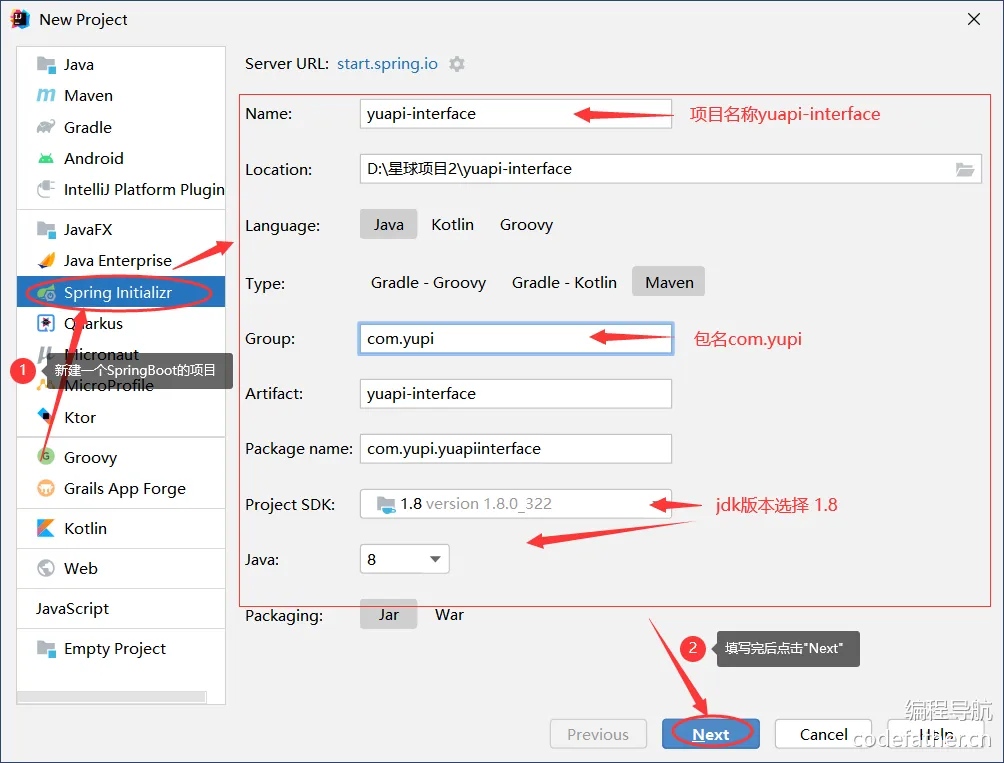Select IntelliJ Platform Plugin label
Viewport: 1004px width, 763px height.
[x=144, y=189]
